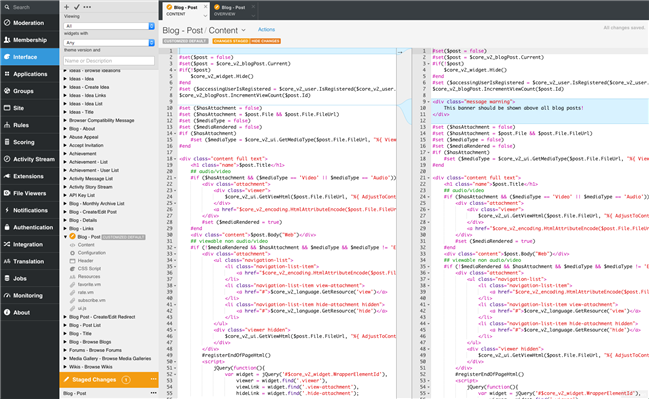
Task: Select Configuration under Blog - Post
Action: [91, 252]
